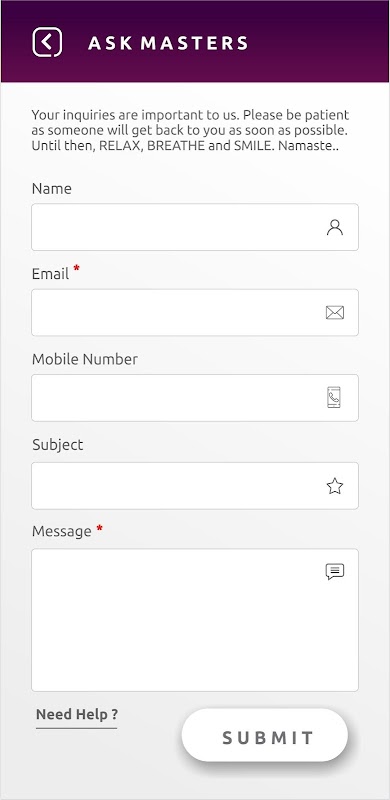
Task: Click the envelope icon in Email field
Action: point(335,313)
